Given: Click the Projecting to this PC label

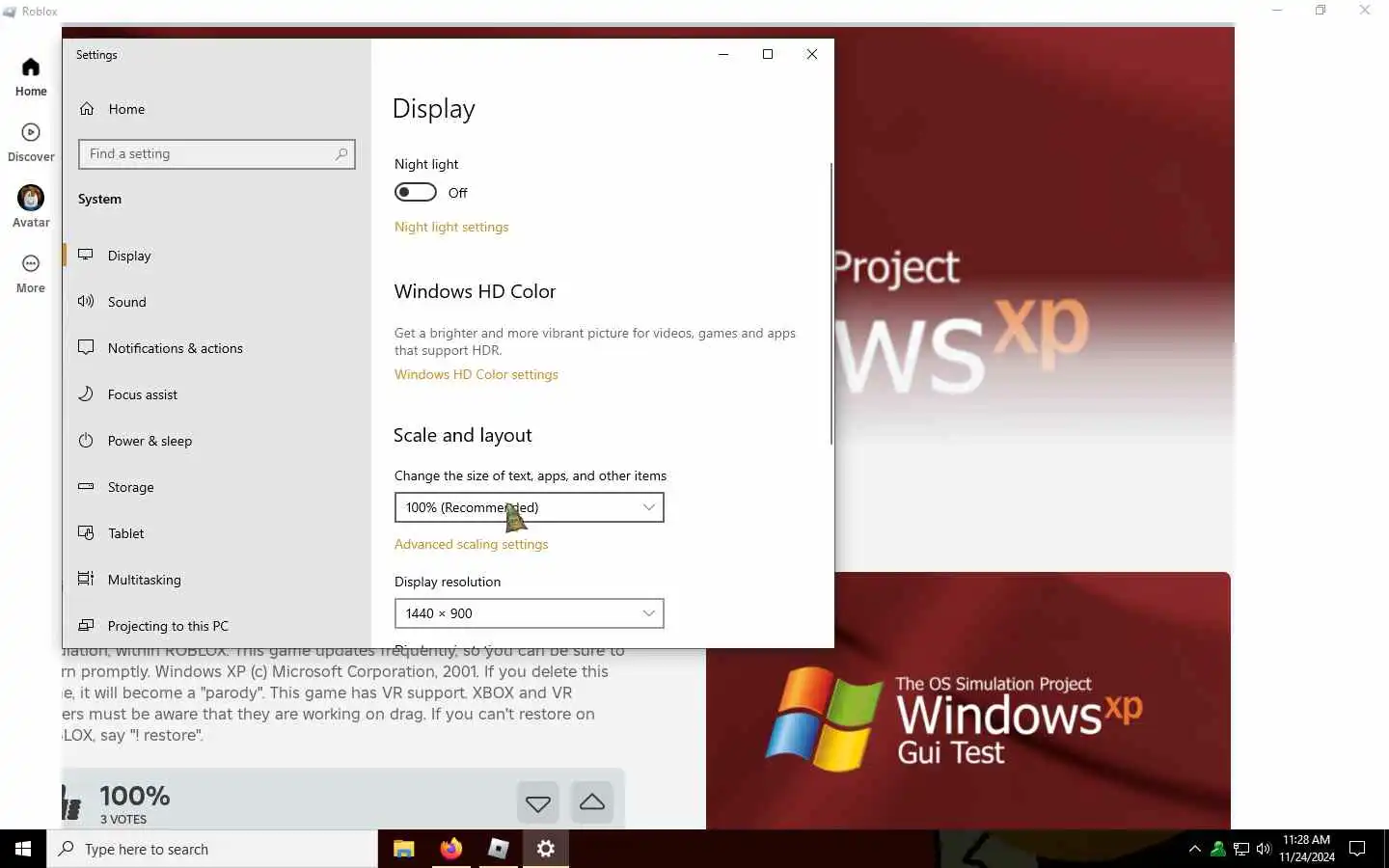Looking at the screenshot, I should 168,626.
